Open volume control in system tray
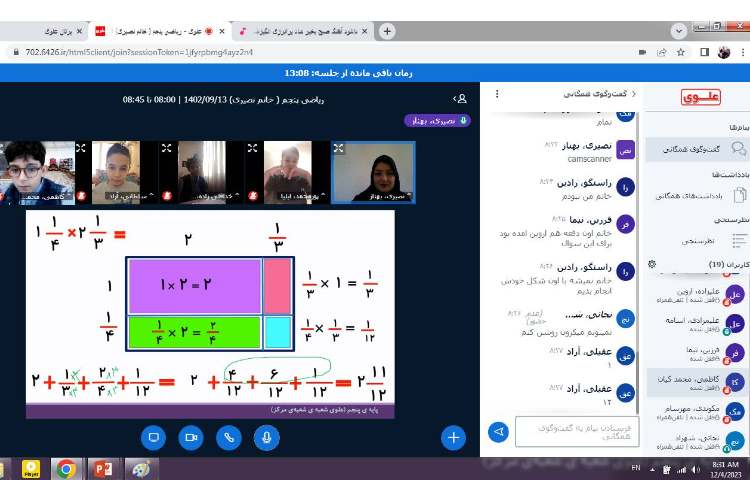Viewport: 750px width, 480px height. click(x=695, y=470)
